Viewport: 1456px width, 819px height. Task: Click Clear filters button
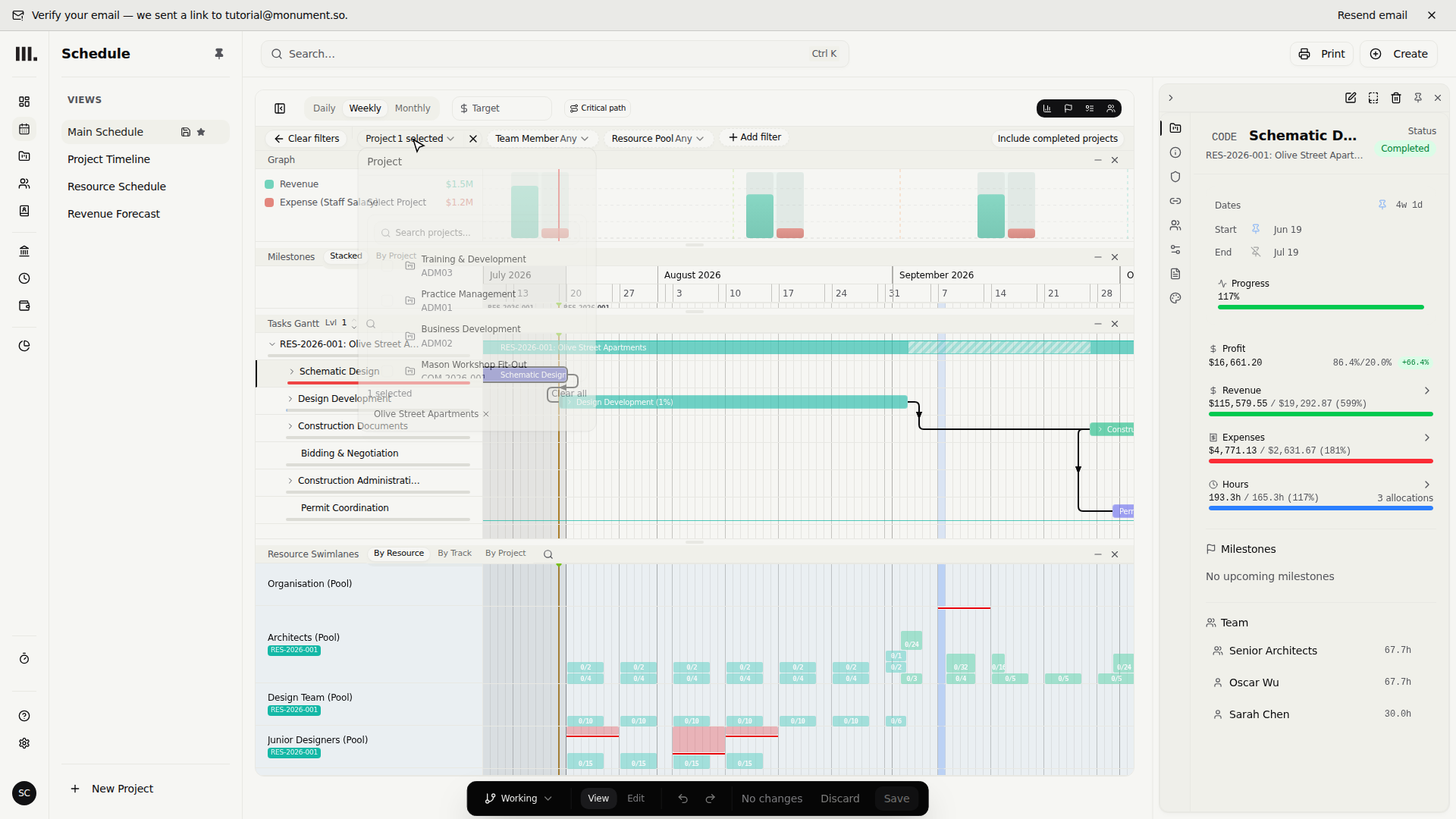[306, 139]
